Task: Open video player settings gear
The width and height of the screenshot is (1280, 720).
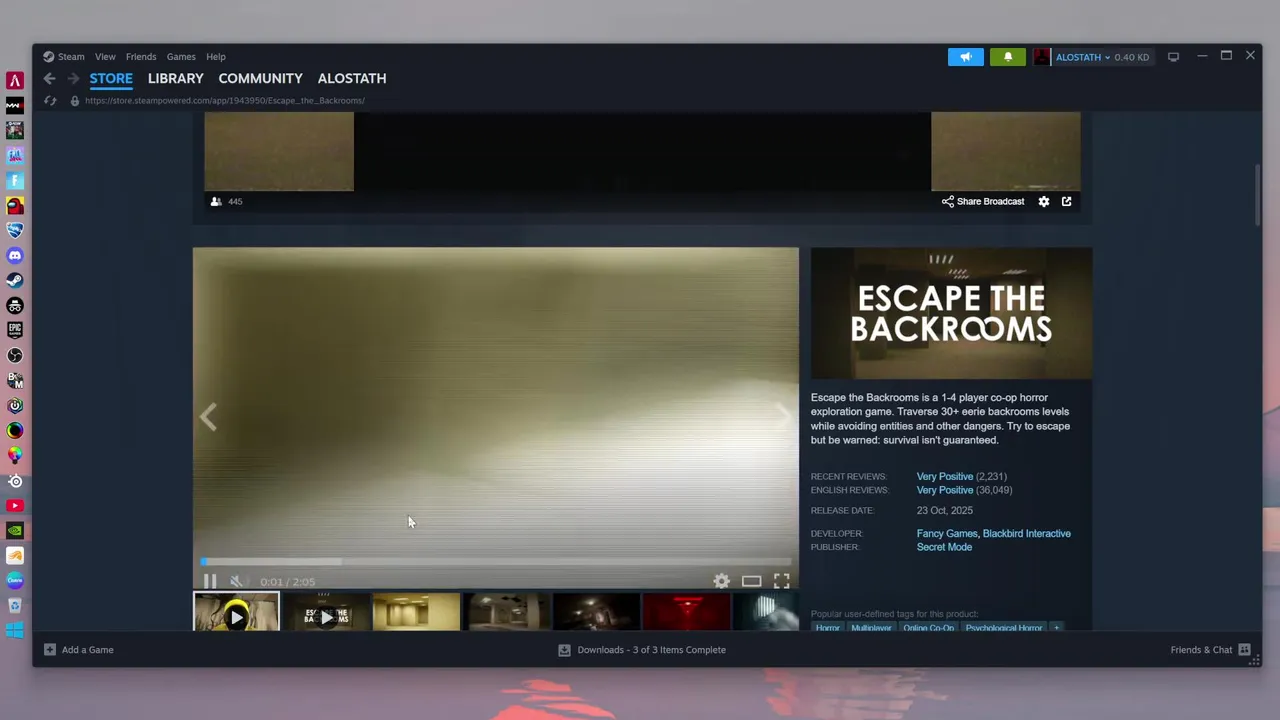Action: point(721,581)
